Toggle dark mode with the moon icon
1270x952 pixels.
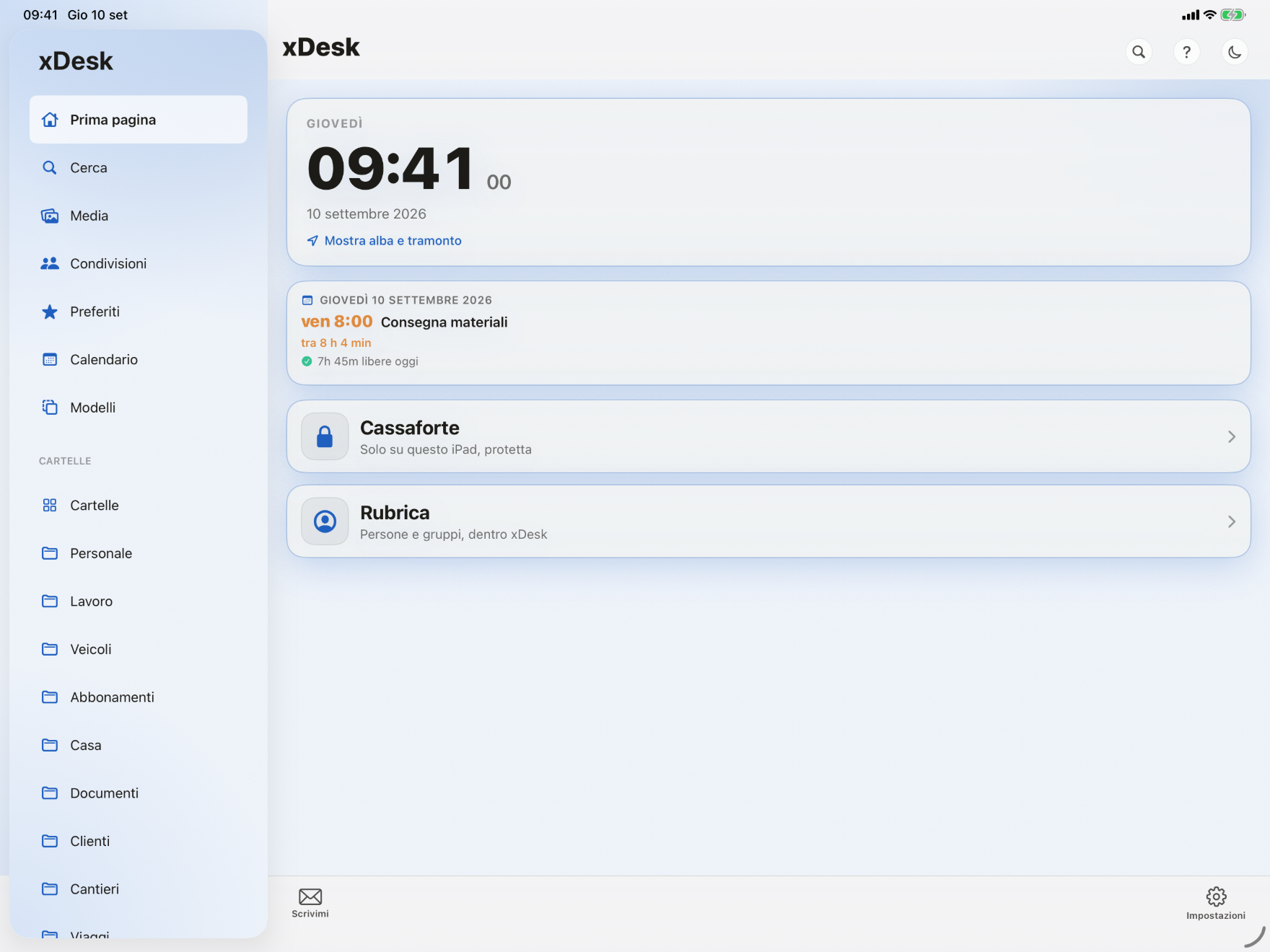coord(1235,52)
